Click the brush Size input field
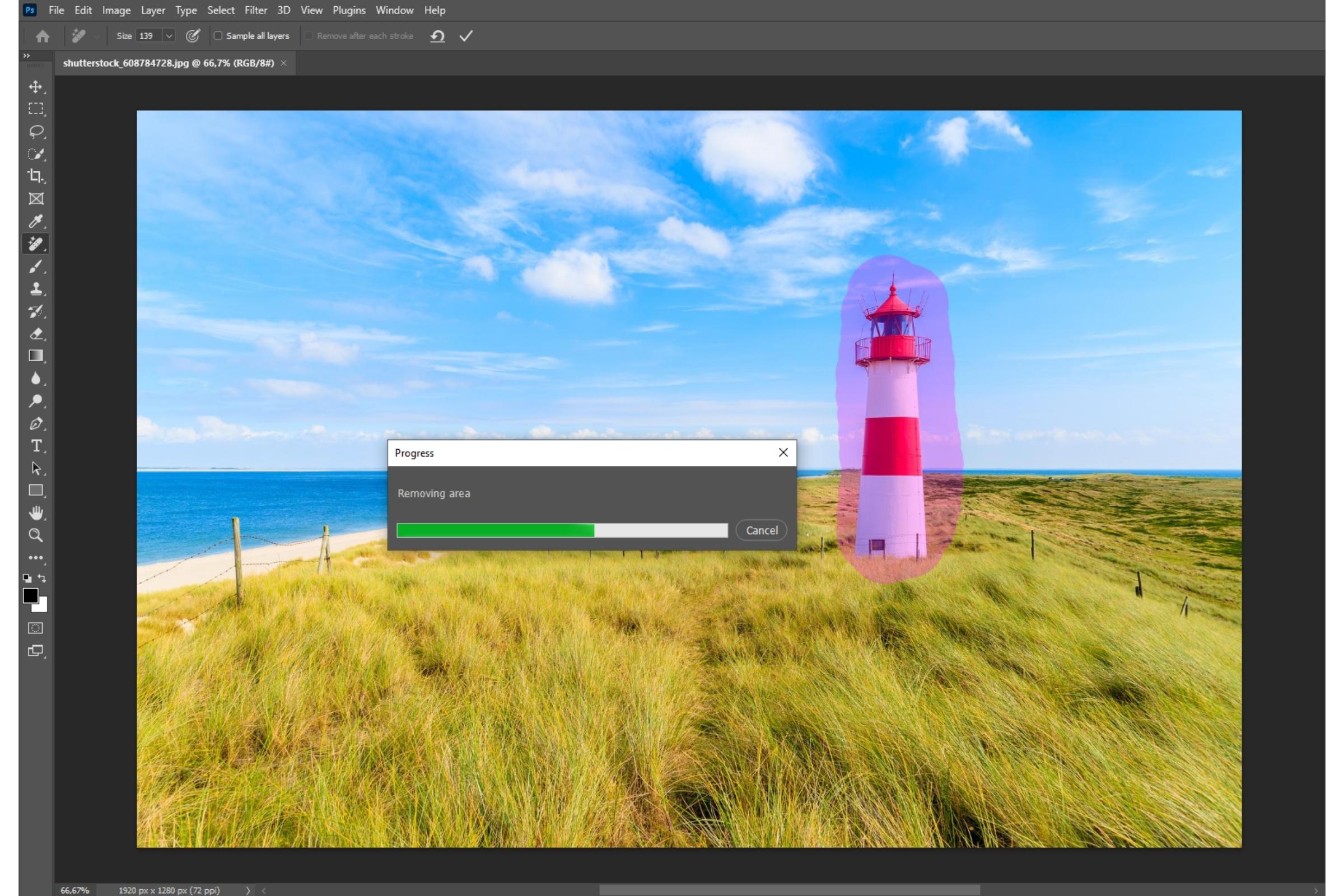Viewport: 1344px width, 896px height. tap(148, 36)
